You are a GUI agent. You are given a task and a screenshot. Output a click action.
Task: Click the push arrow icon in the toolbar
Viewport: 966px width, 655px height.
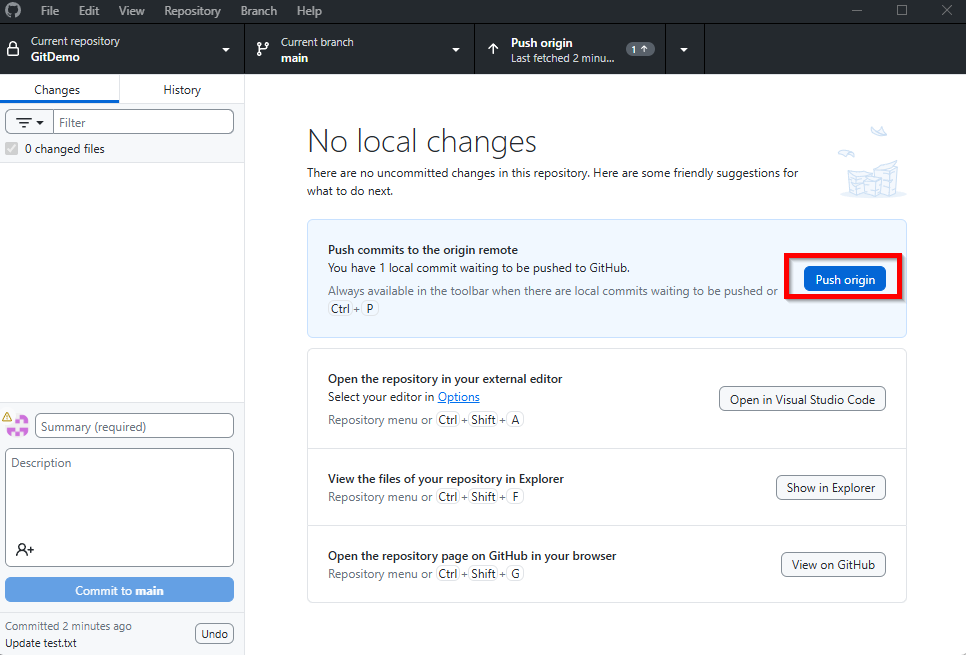[x=493, y=49]
